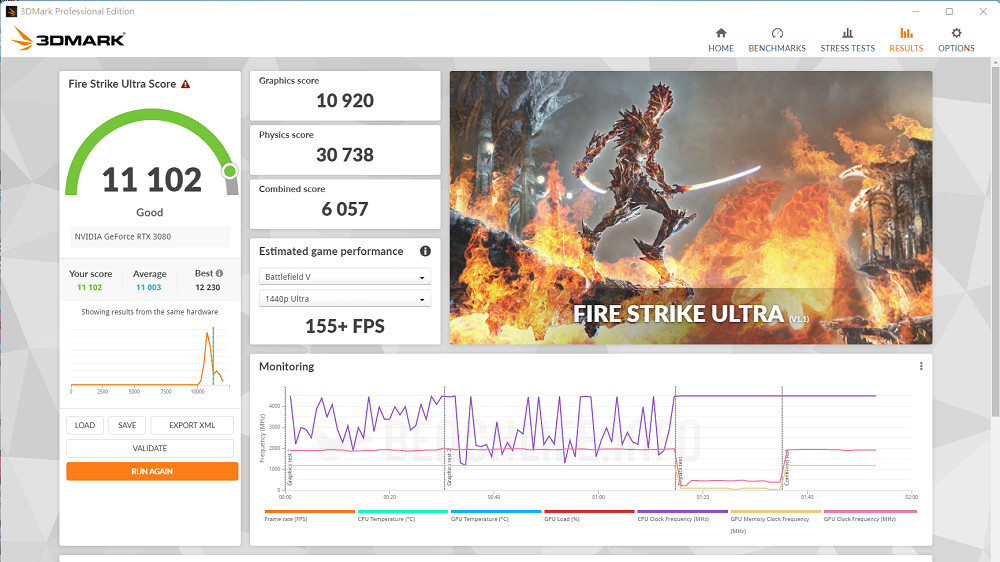Open the Options gear icon
Image resolution: width=1000 pixels, height=562 pixels.
pyautogui.click(x=956, y=33)
